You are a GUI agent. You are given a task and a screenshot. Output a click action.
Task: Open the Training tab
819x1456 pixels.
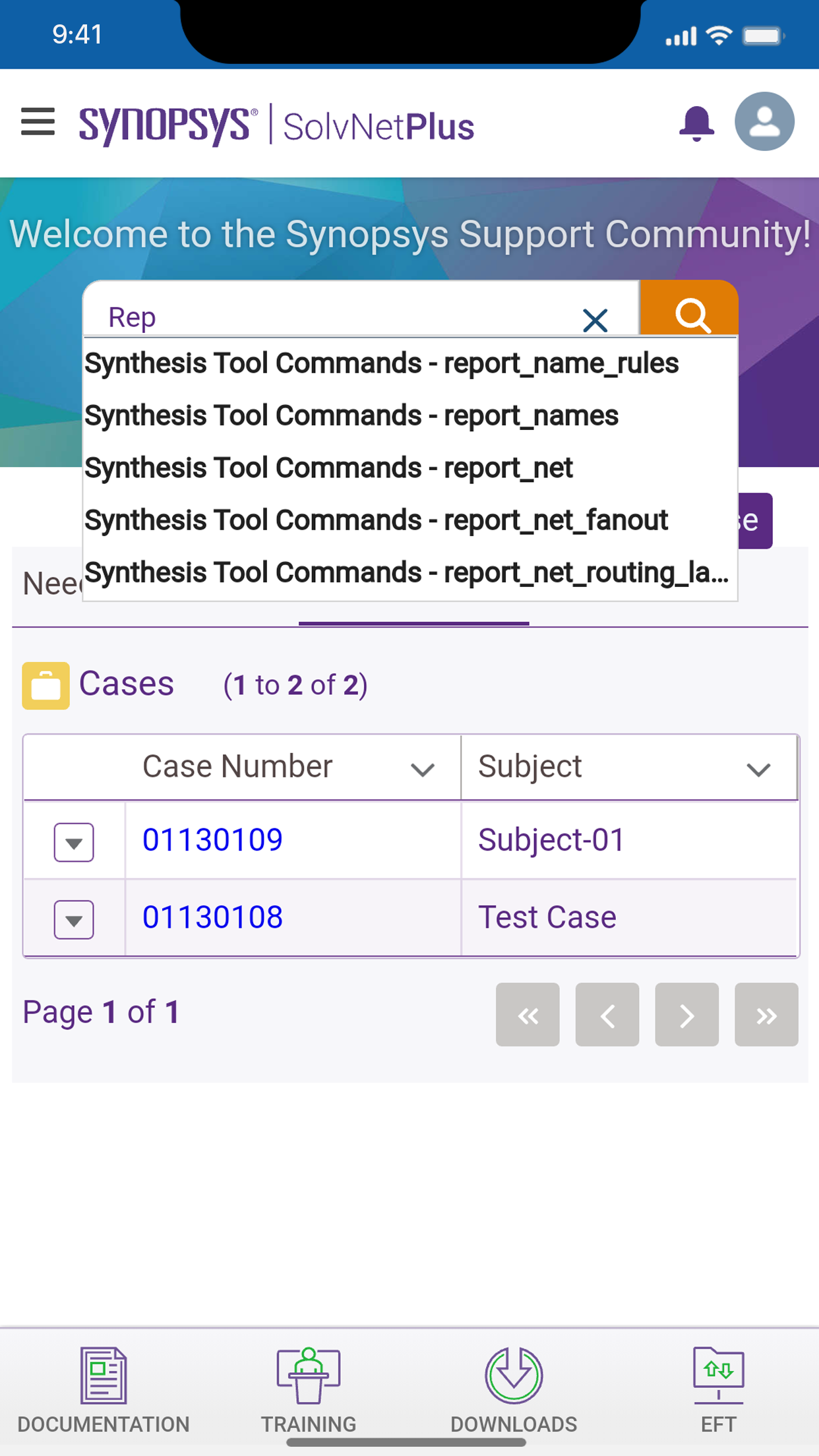309,1390
